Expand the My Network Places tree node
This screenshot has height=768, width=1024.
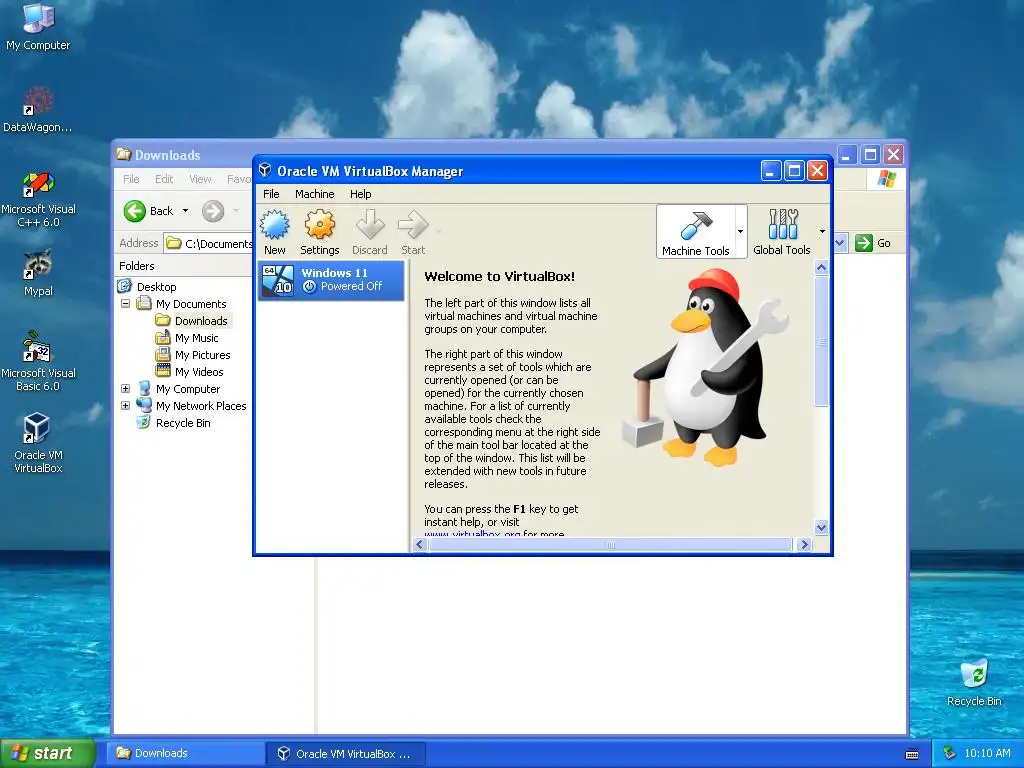(x=125, y=406)
